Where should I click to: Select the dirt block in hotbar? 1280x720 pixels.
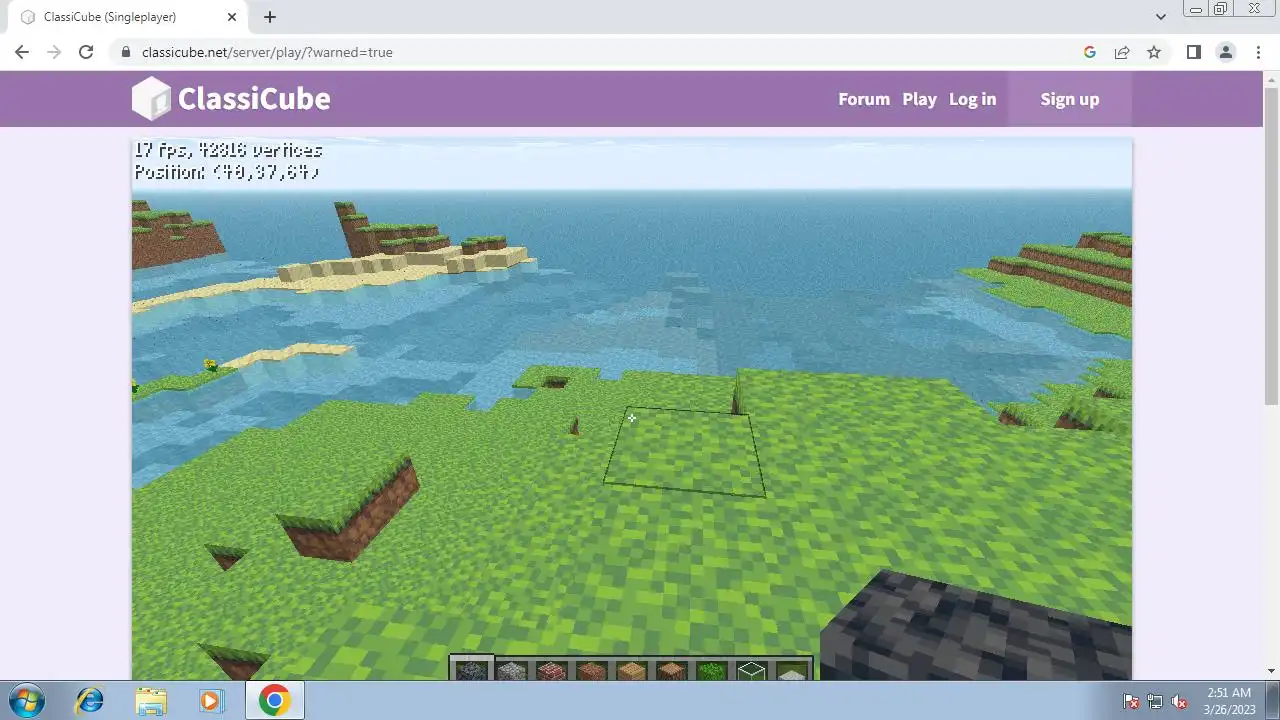click(x=591, y=671)
